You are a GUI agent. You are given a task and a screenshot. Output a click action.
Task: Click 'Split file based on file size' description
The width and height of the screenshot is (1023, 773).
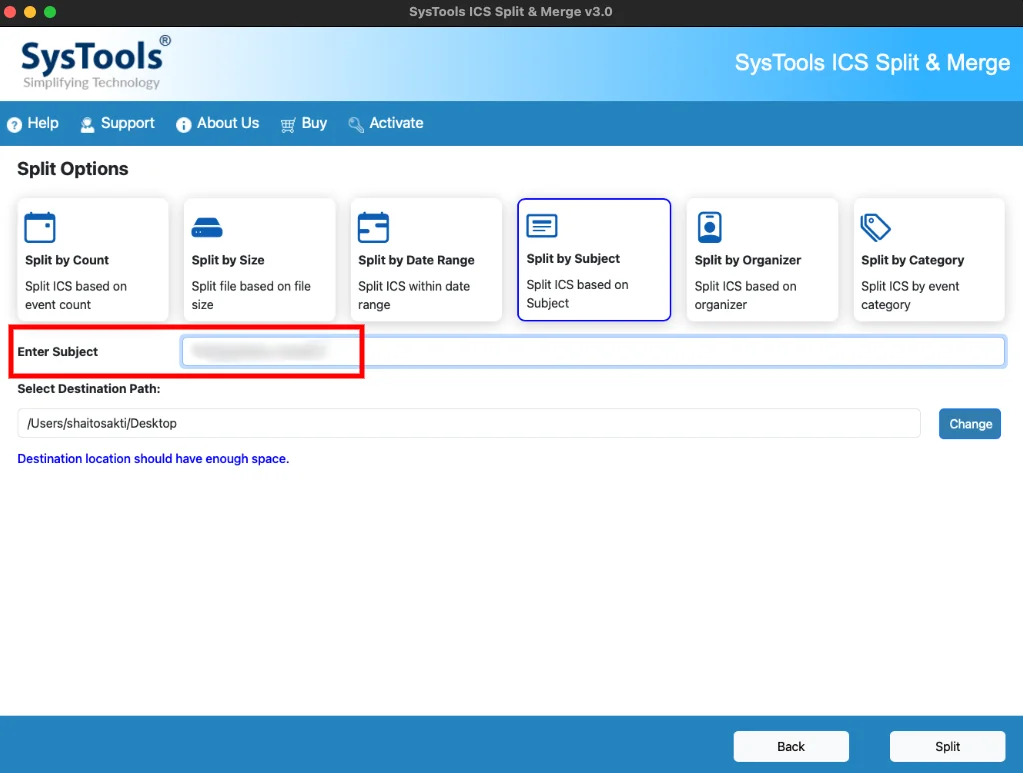[x=251, y=296]
